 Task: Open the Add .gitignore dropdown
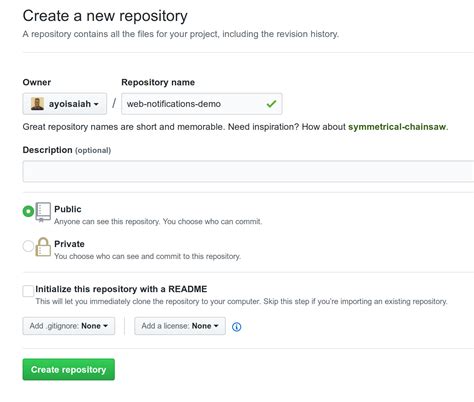tap(69, 326)
